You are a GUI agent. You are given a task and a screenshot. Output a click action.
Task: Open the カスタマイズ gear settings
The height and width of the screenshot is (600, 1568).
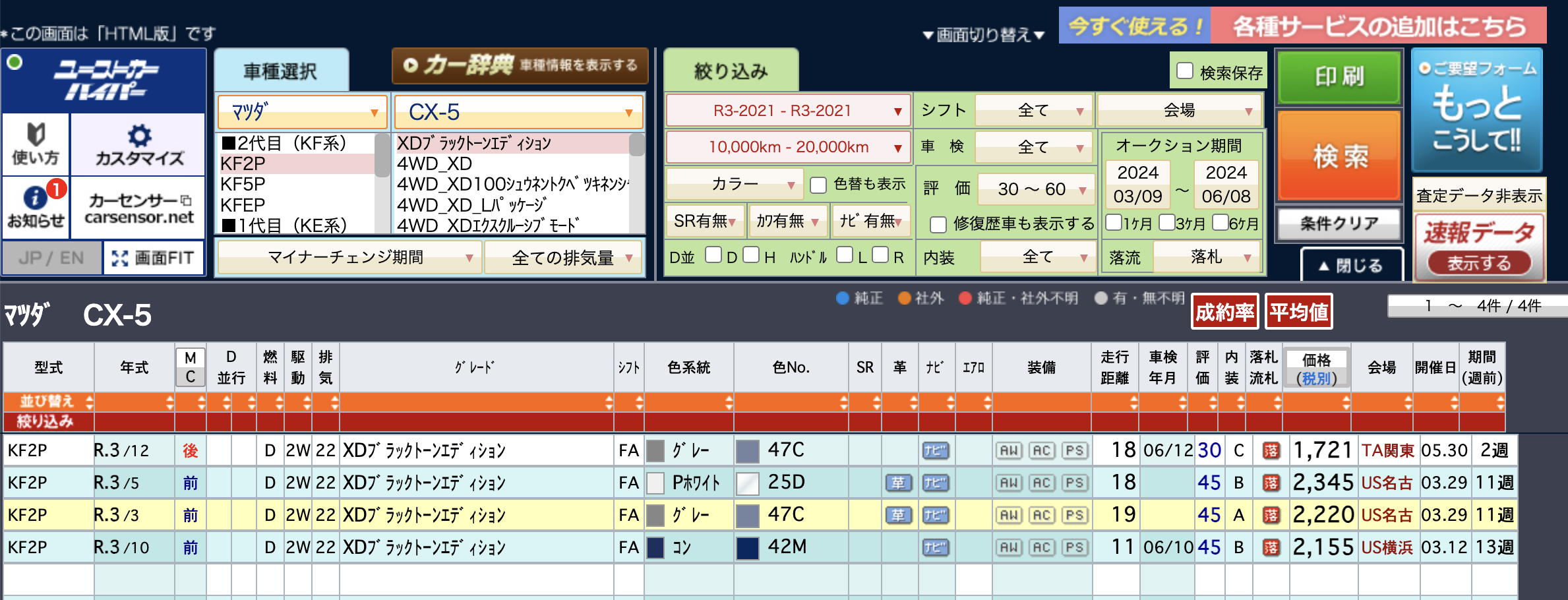pos(138,144)
